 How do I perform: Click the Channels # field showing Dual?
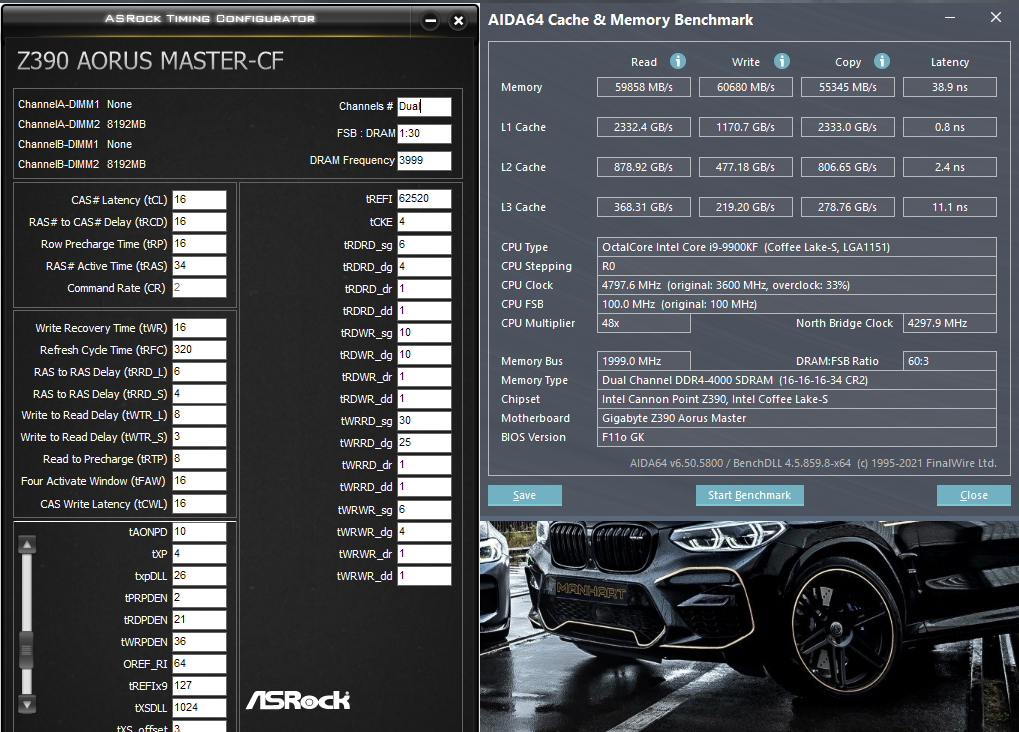tap(424, 107)
